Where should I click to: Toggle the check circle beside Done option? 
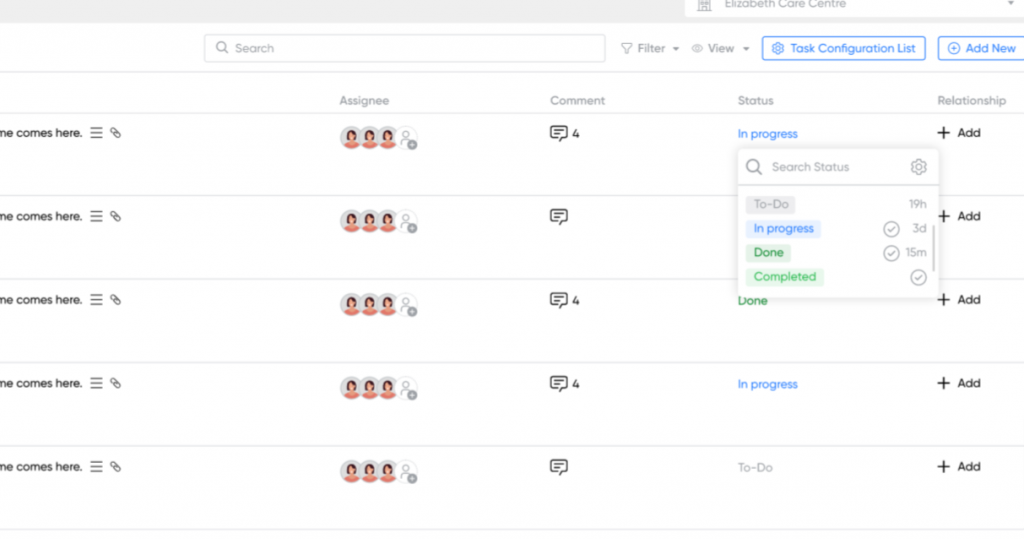[891, 253]
